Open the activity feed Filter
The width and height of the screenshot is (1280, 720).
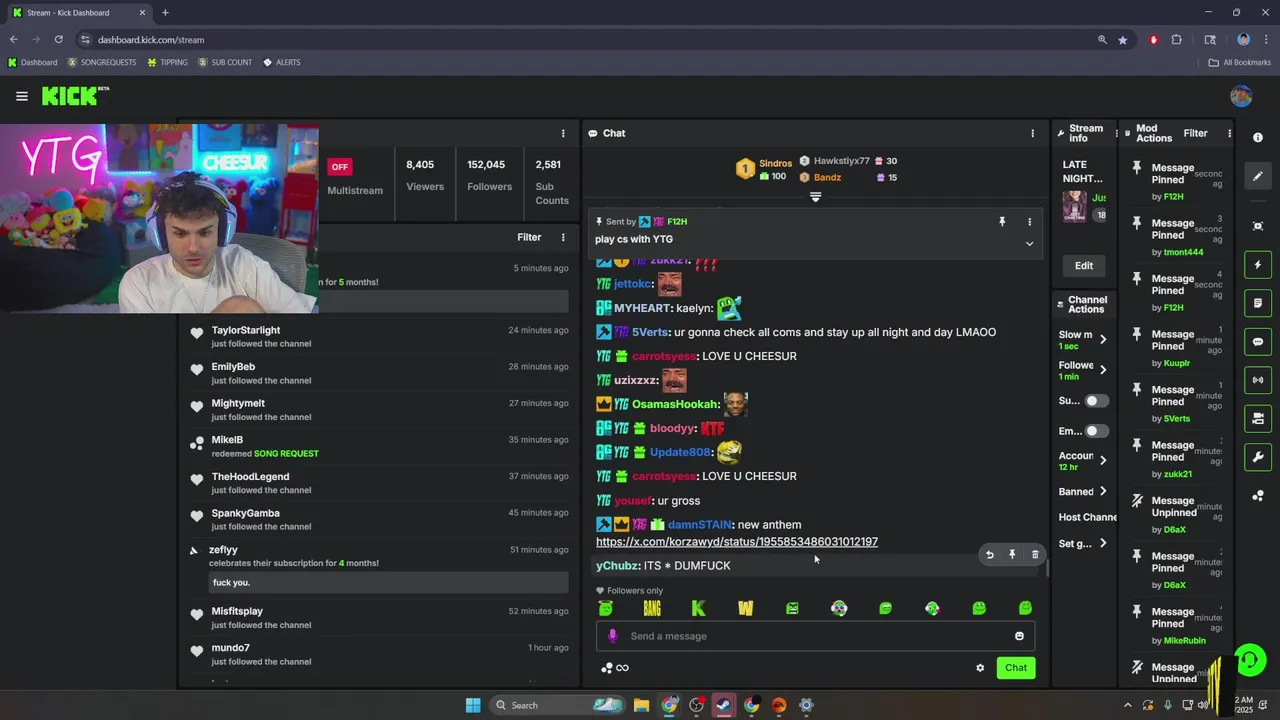(529, 237)
